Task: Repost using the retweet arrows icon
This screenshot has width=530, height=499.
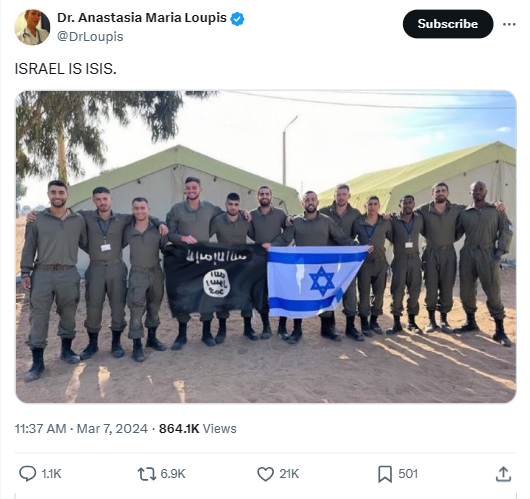Action: pyautogui.click(x=147, y=474)
